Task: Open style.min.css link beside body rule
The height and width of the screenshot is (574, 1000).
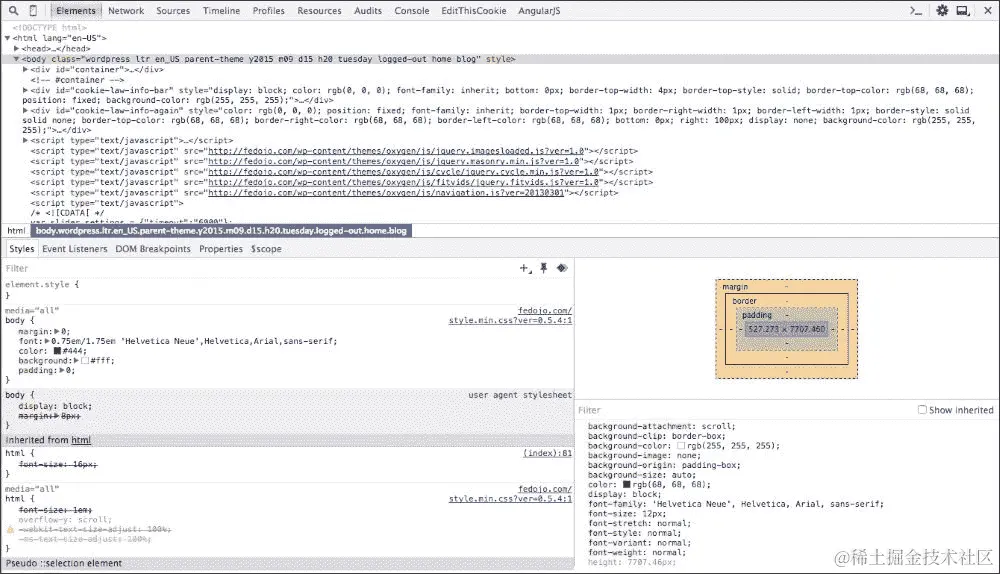Action: (510, 320)
